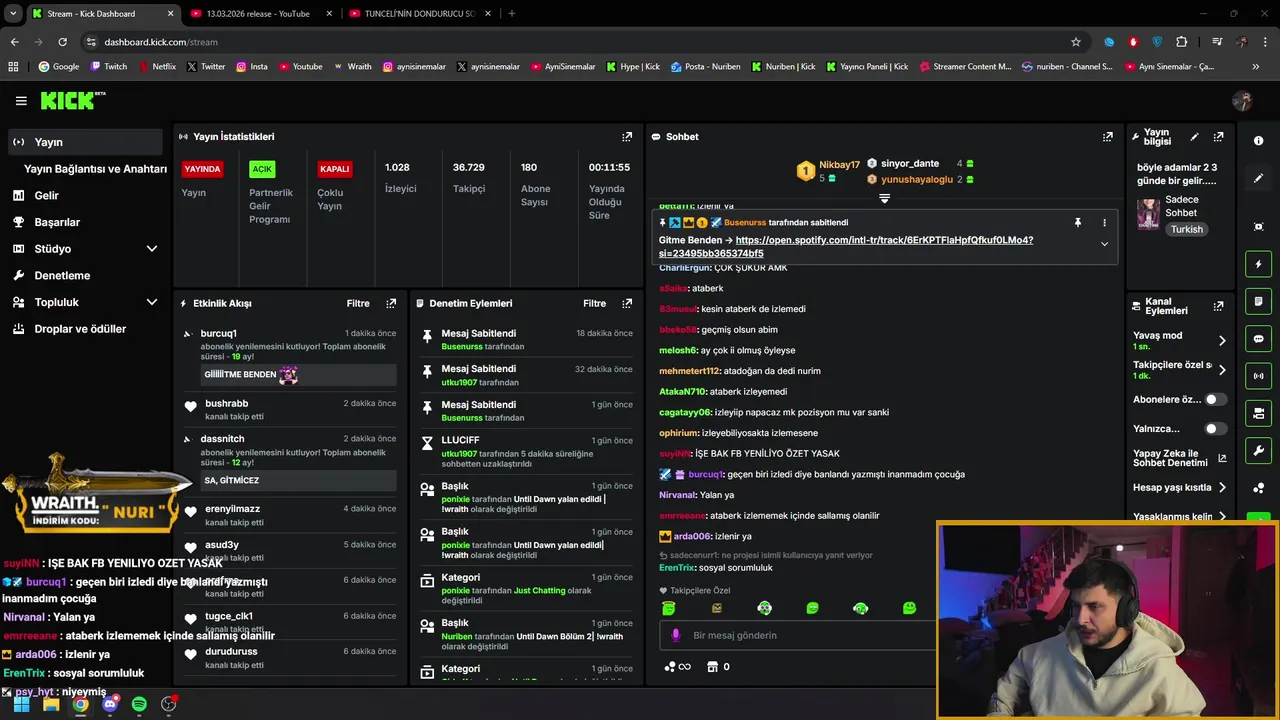Screen dimensions: 1280x720
Task: Open the channel points icon below the chat input
Action: point(677,667)
